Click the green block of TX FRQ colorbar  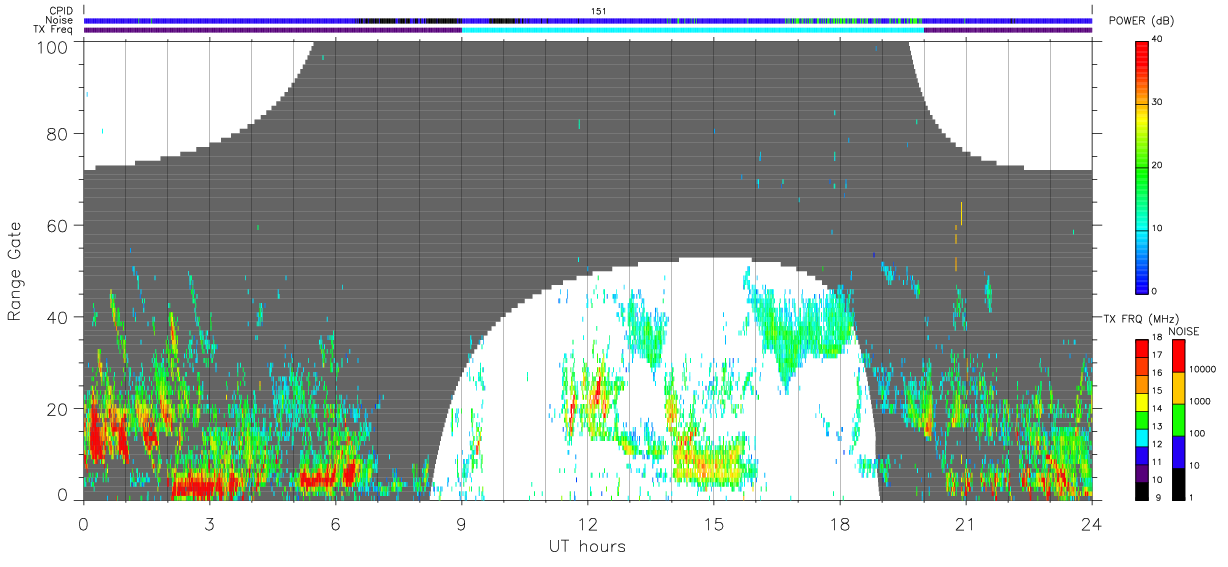[x=1142, y=420]
